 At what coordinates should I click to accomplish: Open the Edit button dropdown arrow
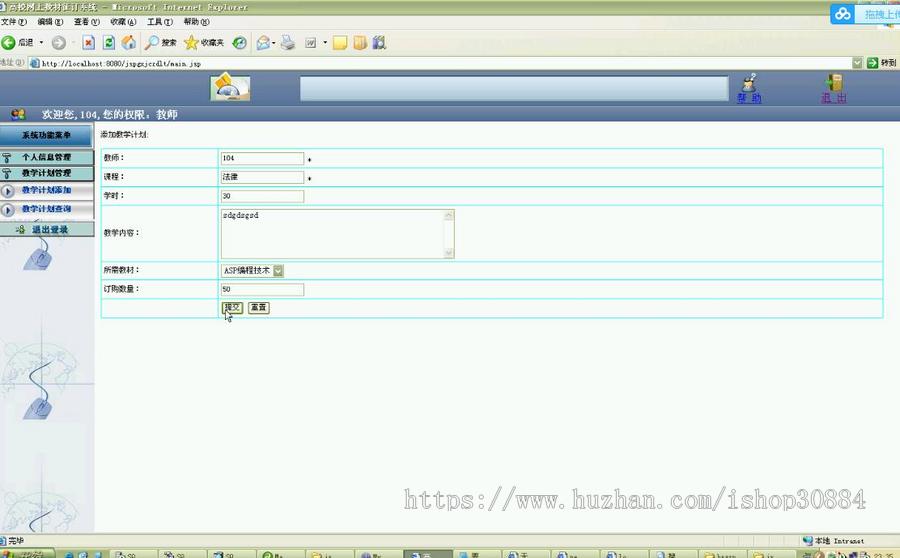[325, 42]
